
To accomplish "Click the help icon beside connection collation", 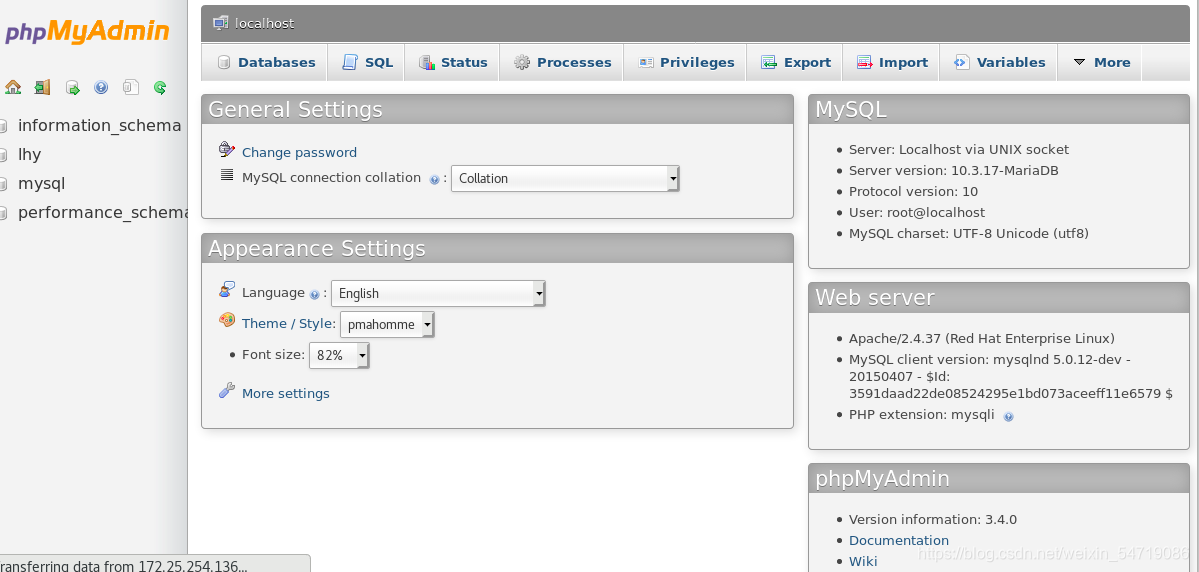I will coord(434,180).
